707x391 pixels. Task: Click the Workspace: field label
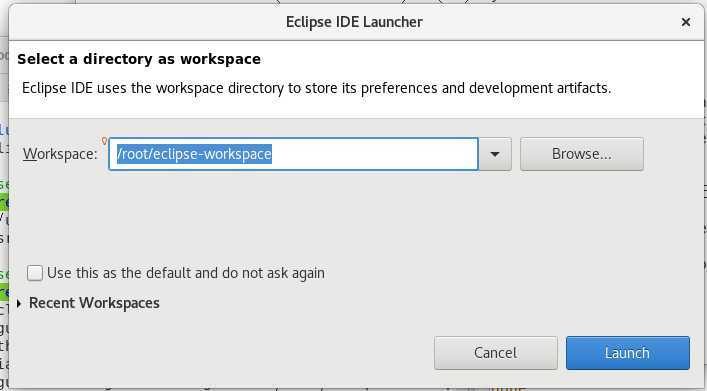(60, 154)
